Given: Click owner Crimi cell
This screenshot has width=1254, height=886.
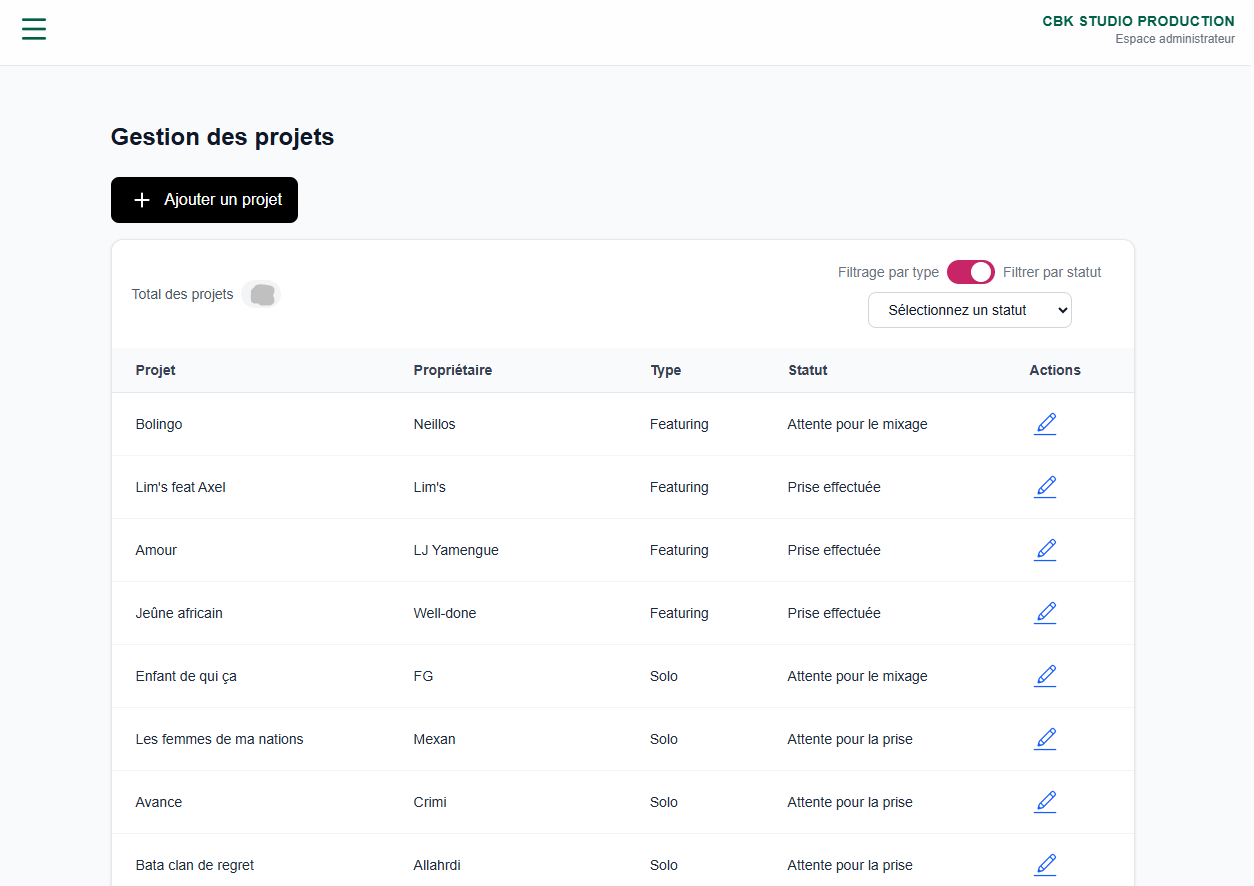Looking at the screenshot, I should [430, 802].
